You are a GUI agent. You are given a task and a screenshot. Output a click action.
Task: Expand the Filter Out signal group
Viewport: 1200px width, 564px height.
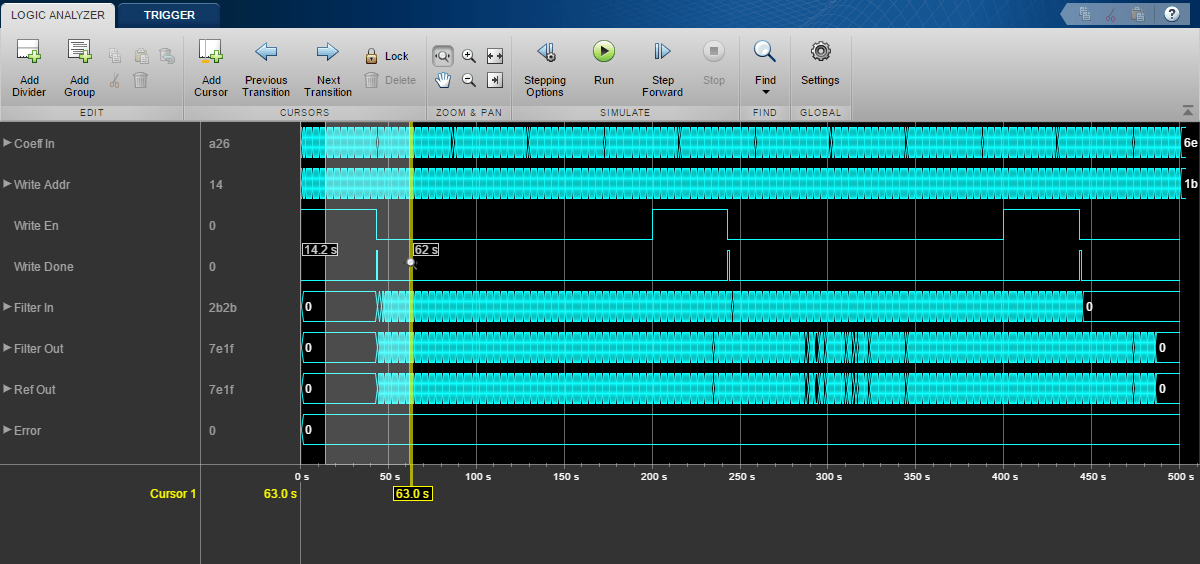(x=8, y=349)
